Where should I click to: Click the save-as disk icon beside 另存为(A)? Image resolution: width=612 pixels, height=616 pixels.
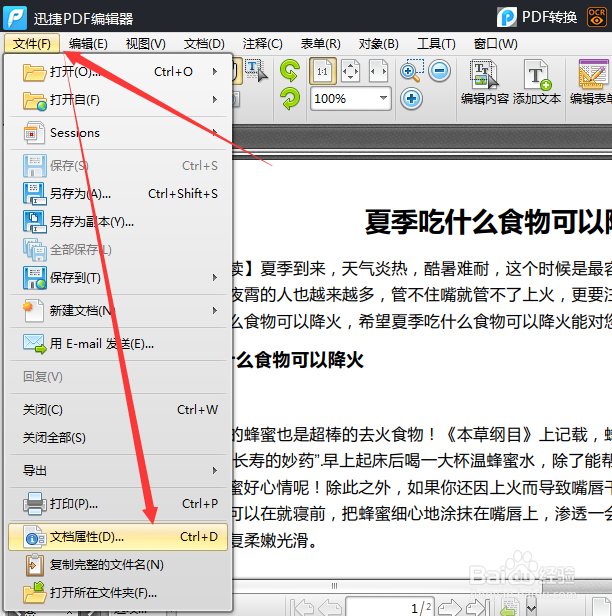(x=35, y=194)
